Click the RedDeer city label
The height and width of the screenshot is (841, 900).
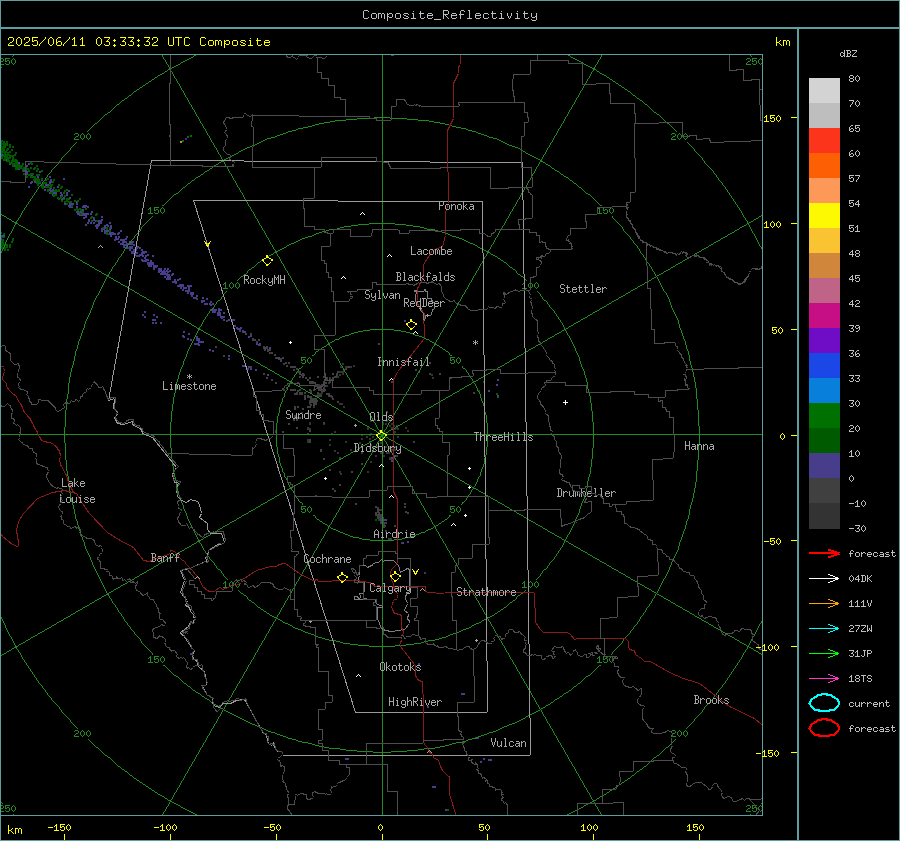[x=424, y=303]
